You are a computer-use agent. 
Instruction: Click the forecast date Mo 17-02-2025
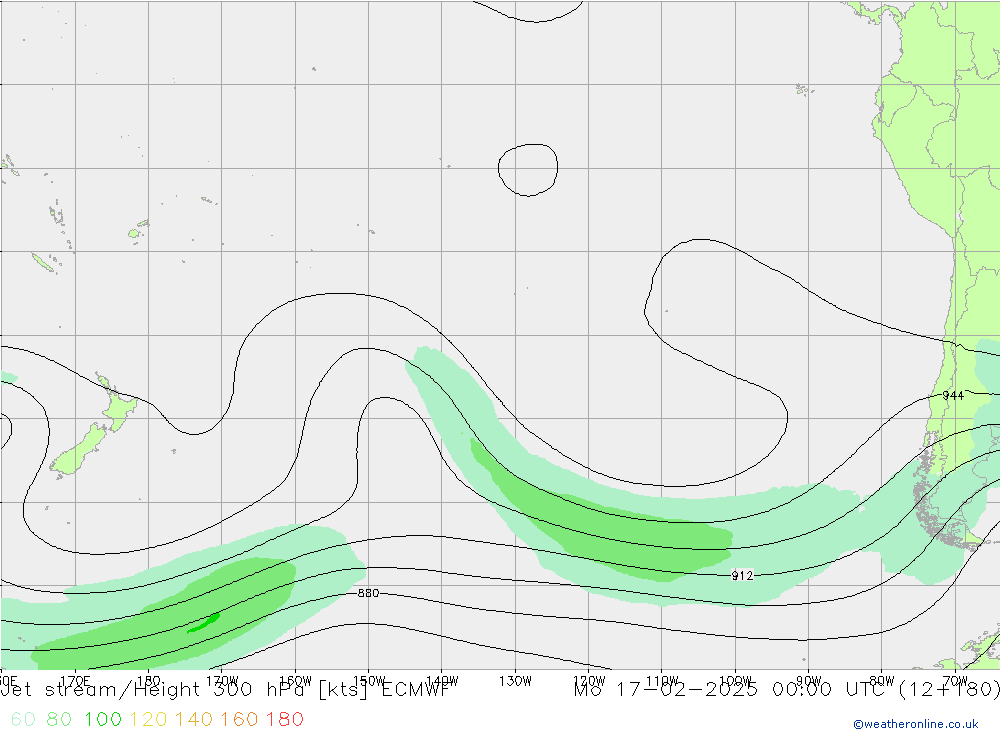pyautogui.click(x=666, y=690)
